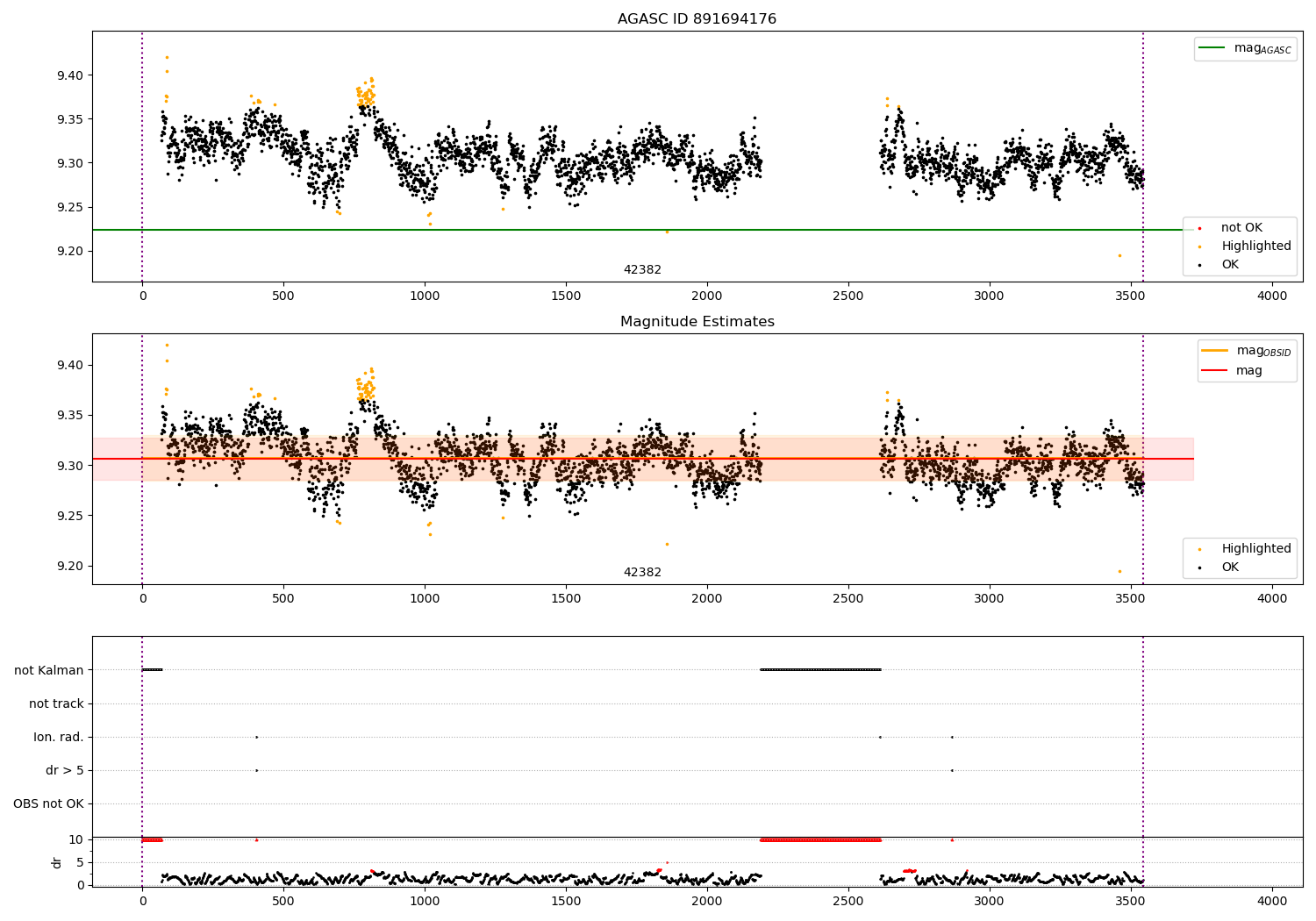Click the 'OBS not OK' y-axis label
1316x921 pixels.
[48, 803]
